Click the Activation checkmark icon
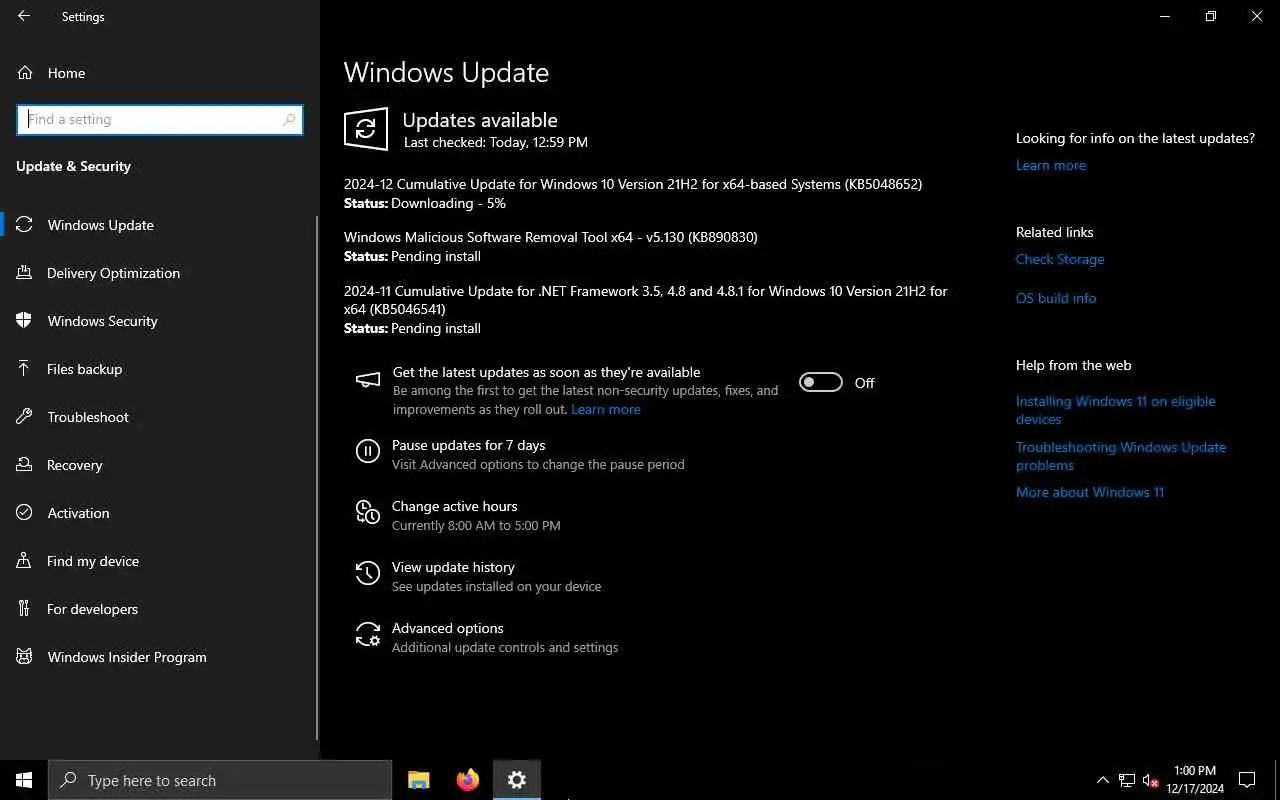The width and height of the screenshot is (1280, 800). pos(25,513)
